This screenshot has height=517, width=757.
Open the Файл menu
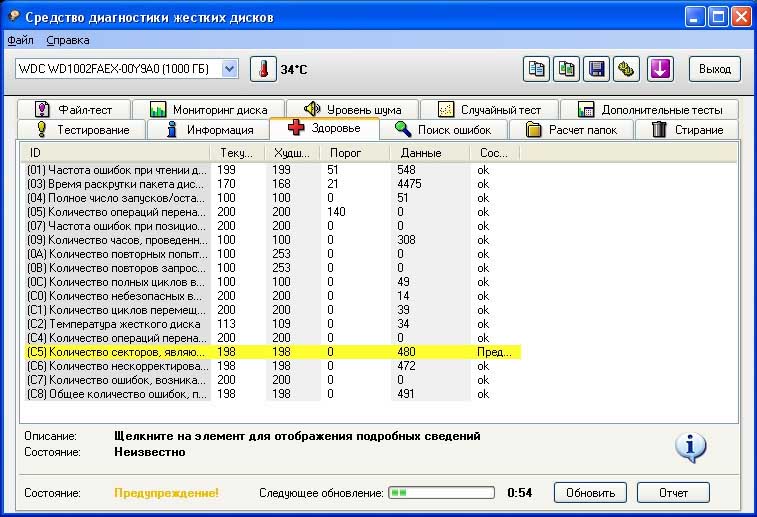click(x=20, y=40)
